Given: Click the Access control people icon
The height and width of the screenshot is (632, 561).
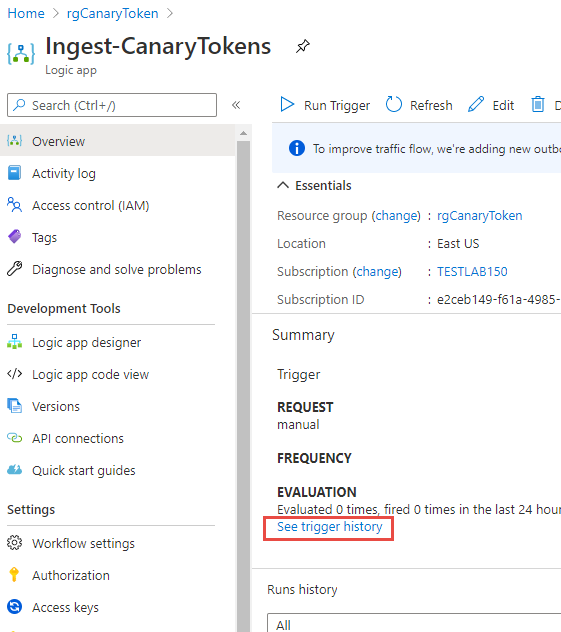Looking at the screenshot, I should pos(15,204).
